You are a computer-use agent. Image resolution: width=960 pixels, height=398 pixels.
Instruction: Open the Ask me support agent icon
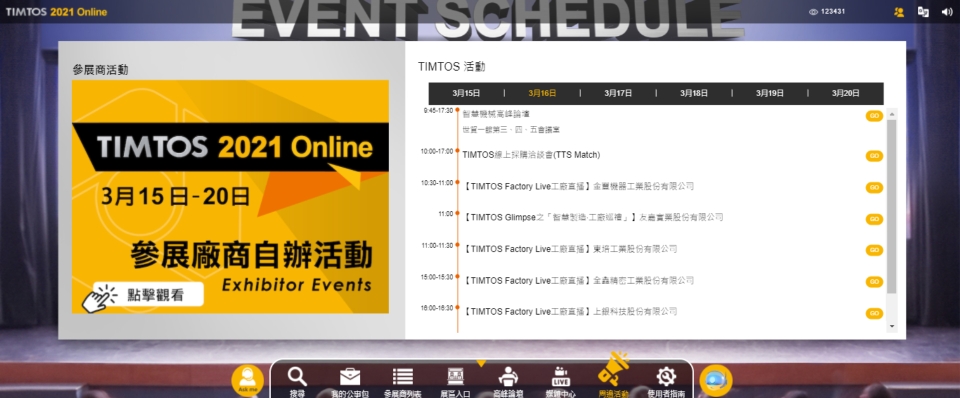[x=247, y=380]
